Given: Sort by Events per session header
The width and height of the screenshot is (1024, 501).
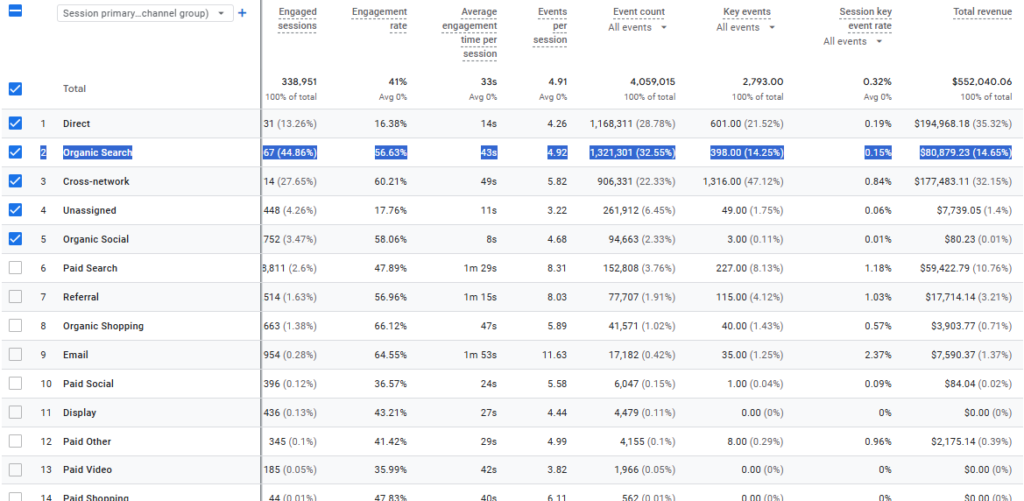Looking at the screenshot, I should point(549,25).
